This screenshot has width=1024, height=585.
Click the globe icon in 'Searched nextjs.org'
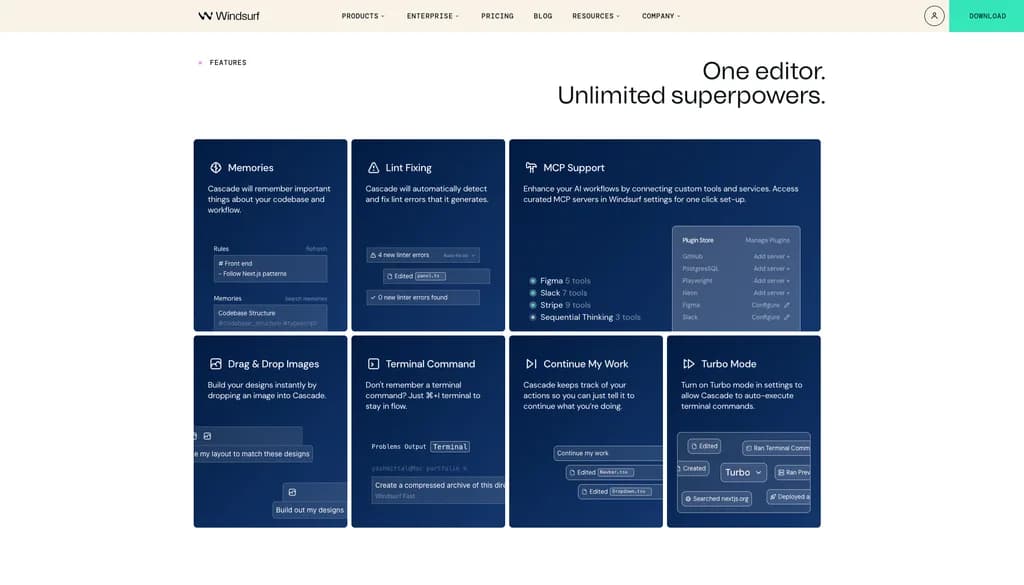(688, 499)
